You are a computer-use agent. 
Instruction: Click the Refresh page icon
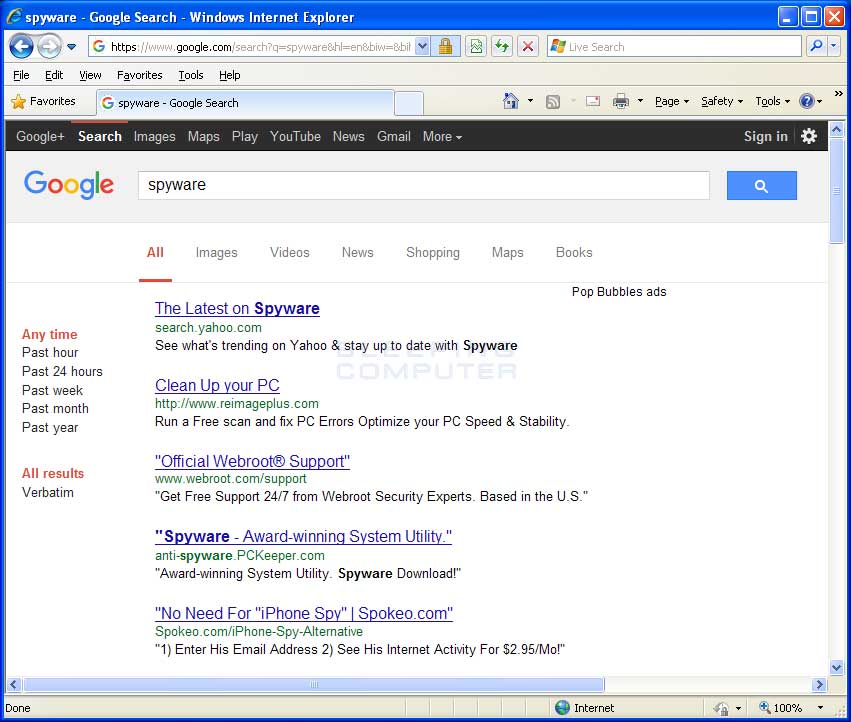(x=502, y=47)
